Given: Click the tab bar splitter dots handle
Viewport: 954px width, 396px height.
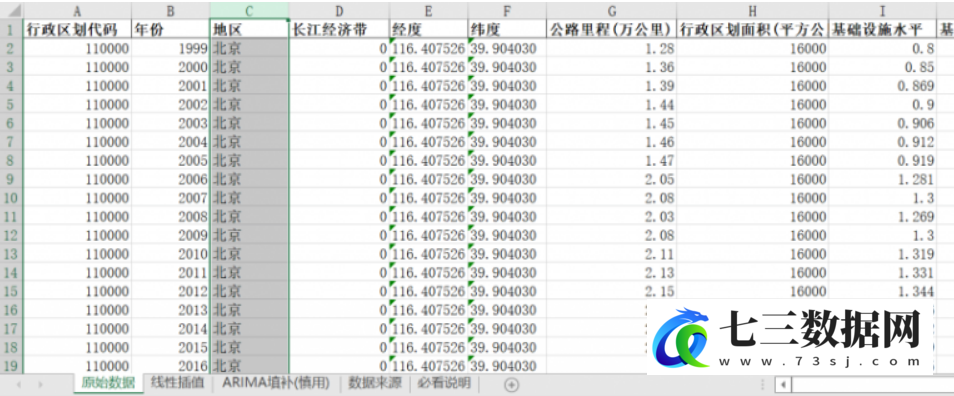Looking at the screenshot, I should click(763, 384).
